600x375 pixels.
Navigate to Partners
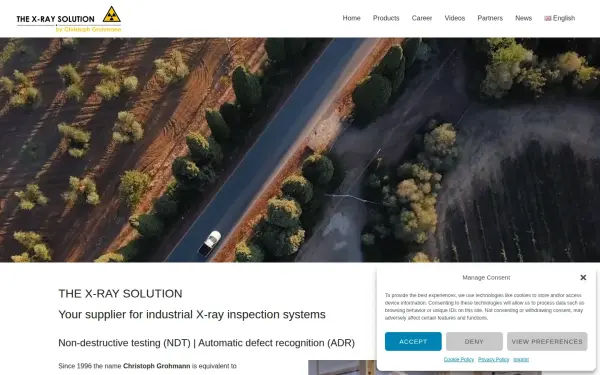[490, 18]
